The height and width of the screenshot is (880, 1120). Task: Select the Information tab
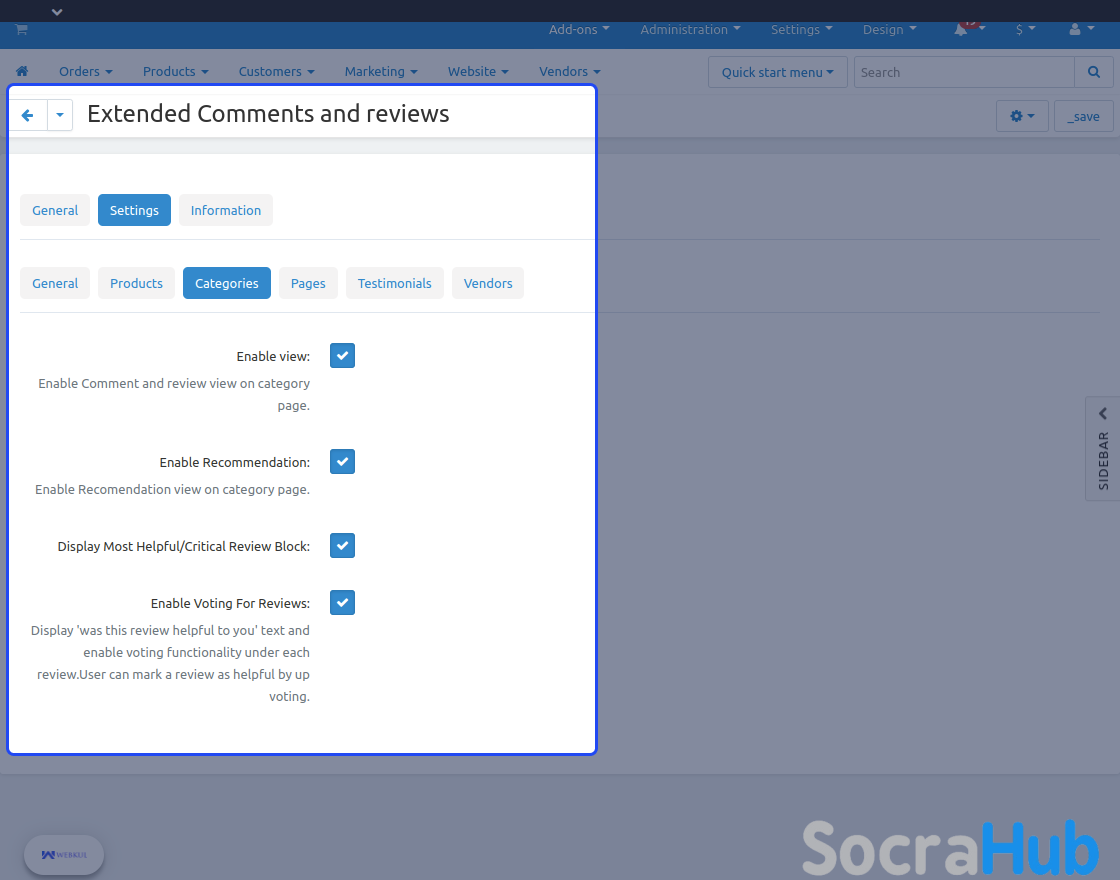tap(225, 210)
